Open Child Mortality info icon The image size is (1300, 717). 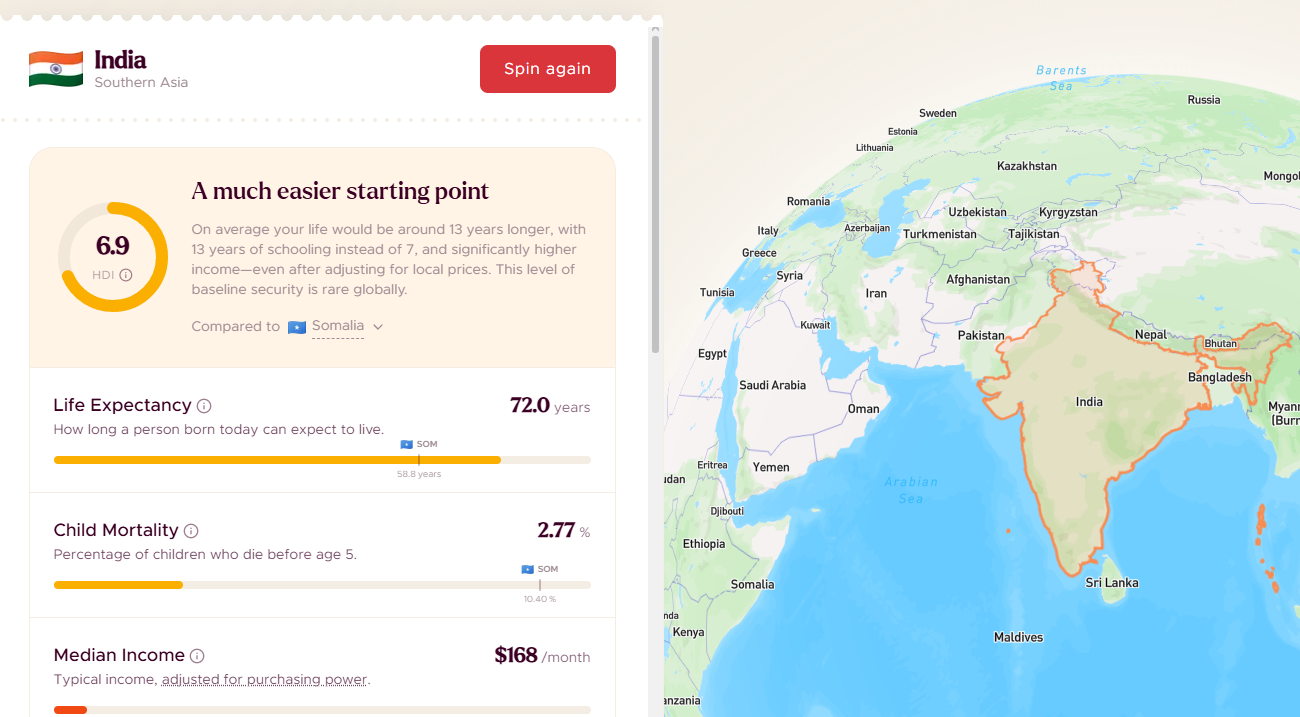click(x=191, y=531)
